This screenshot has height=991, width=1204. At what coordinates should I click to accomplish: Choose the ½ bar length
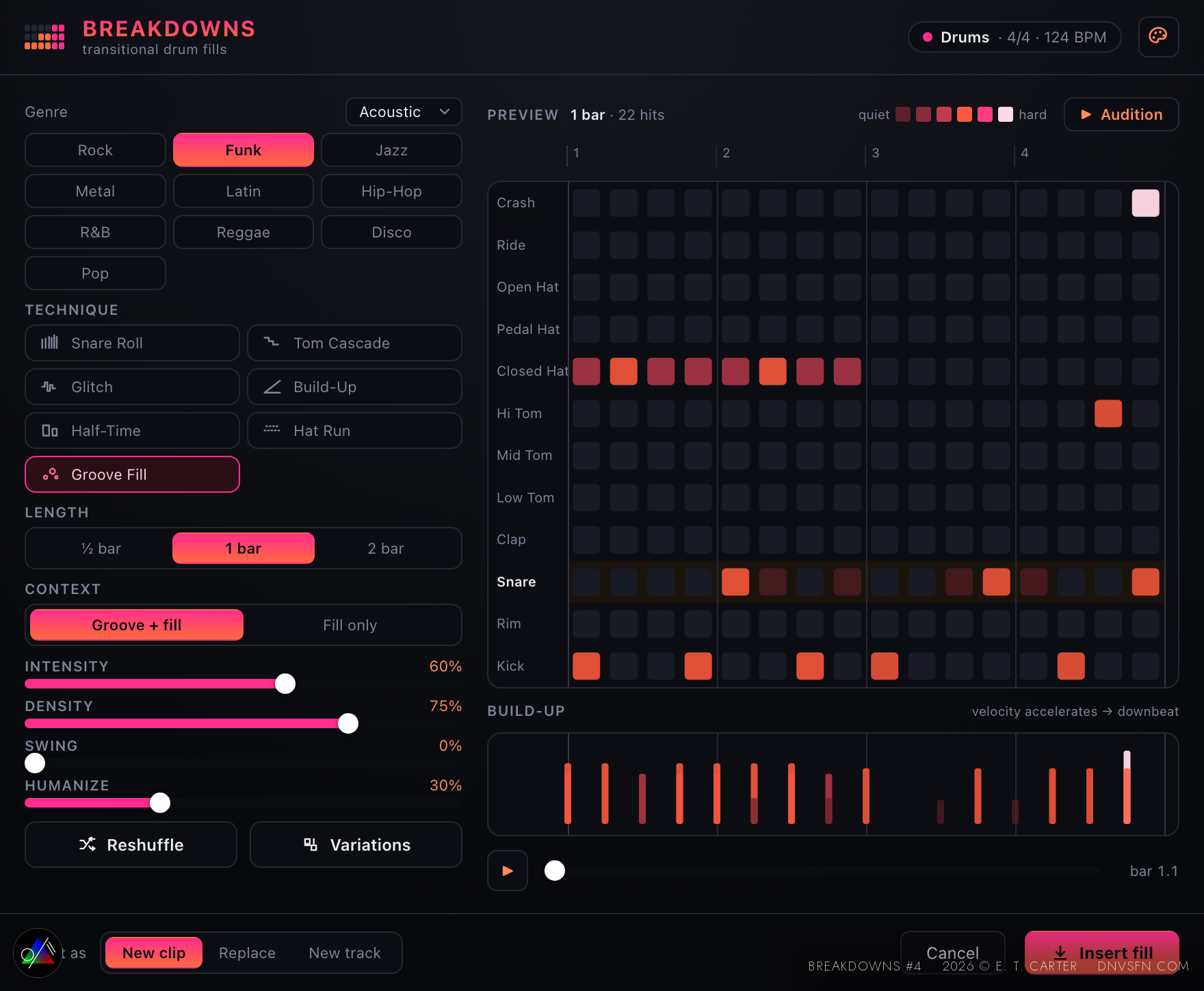101,548
